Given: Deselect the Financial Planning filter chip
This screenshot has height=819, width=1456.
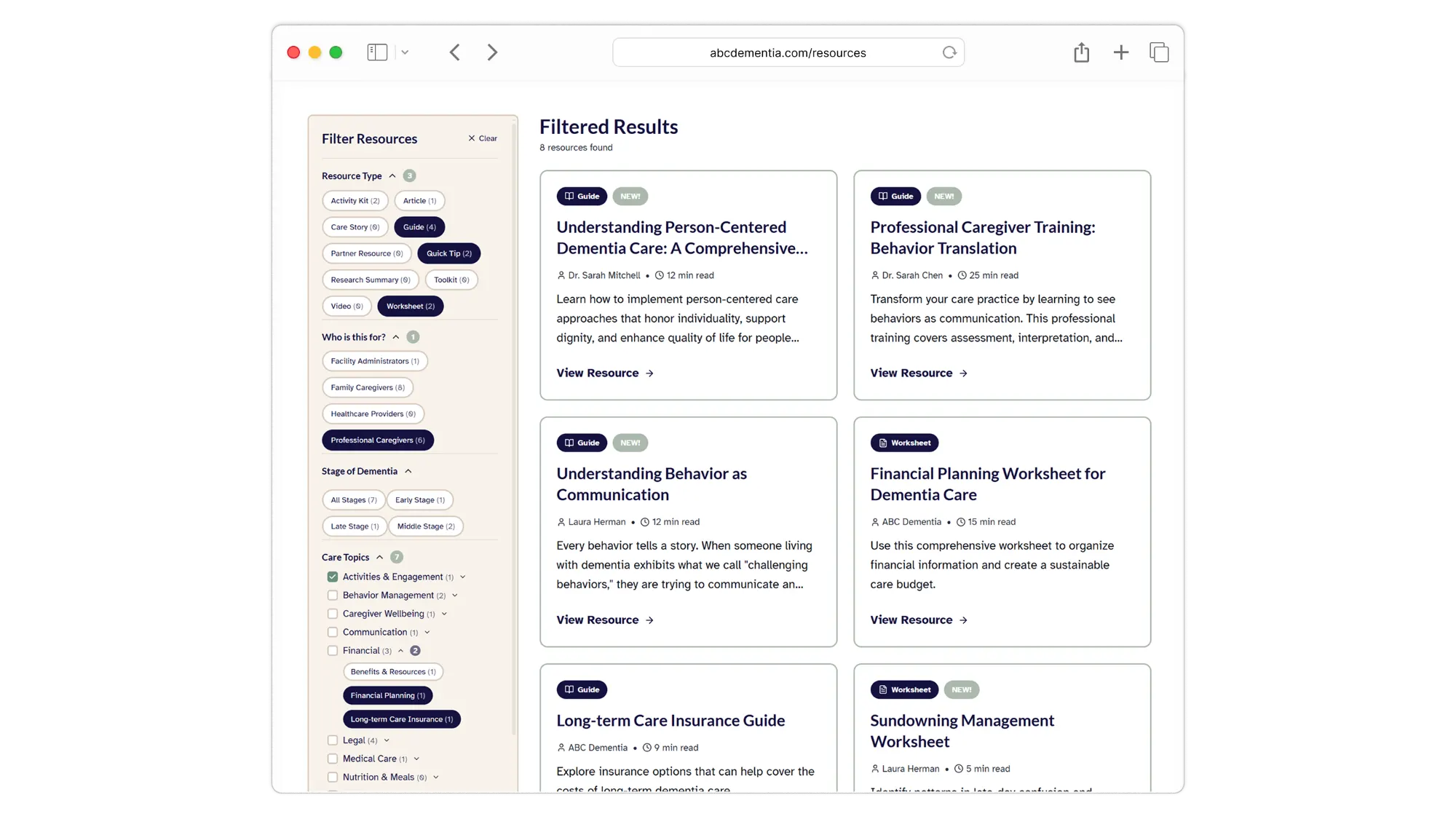Looking at the screenshot, I should click(x=387, y=695).
